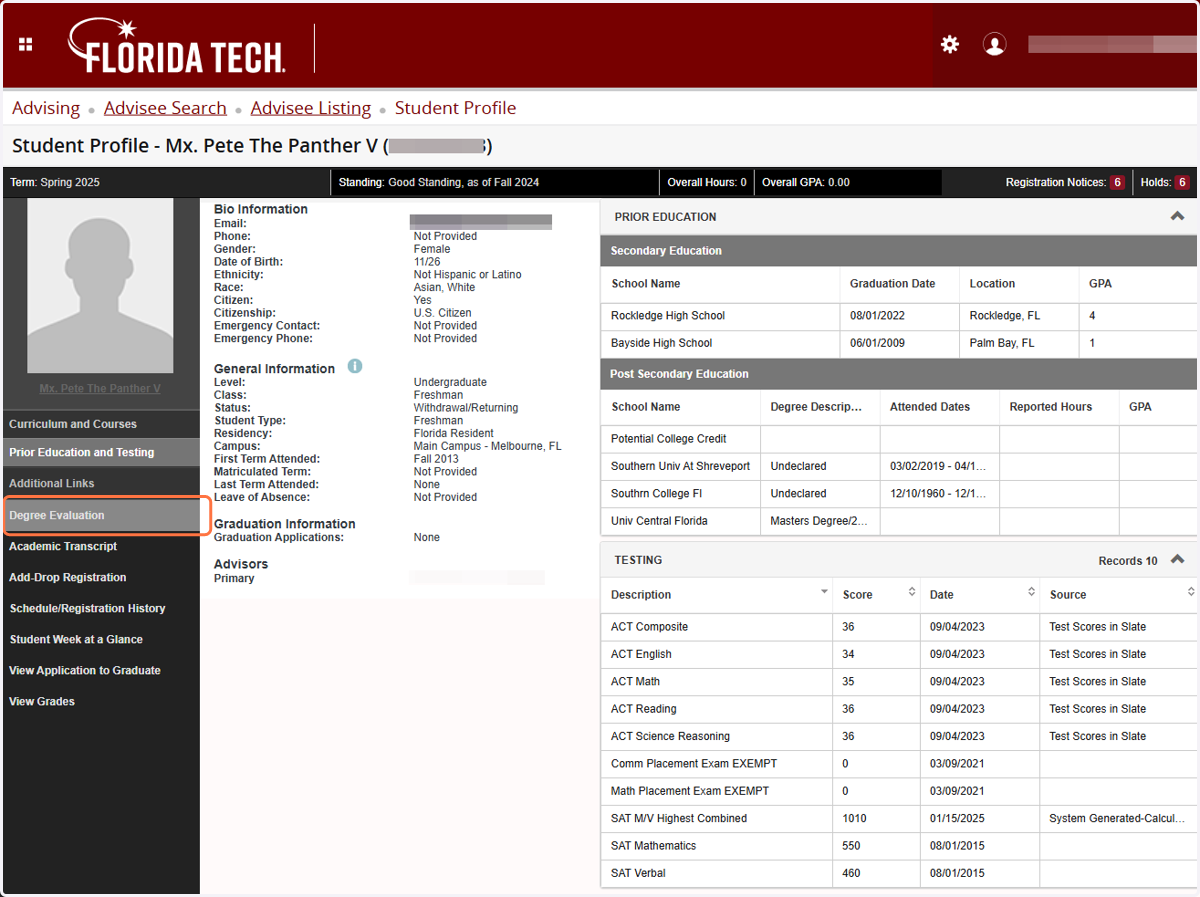Click the System Generated-Calcul... source cell

pyautogui.click(x=1116, y=818)
